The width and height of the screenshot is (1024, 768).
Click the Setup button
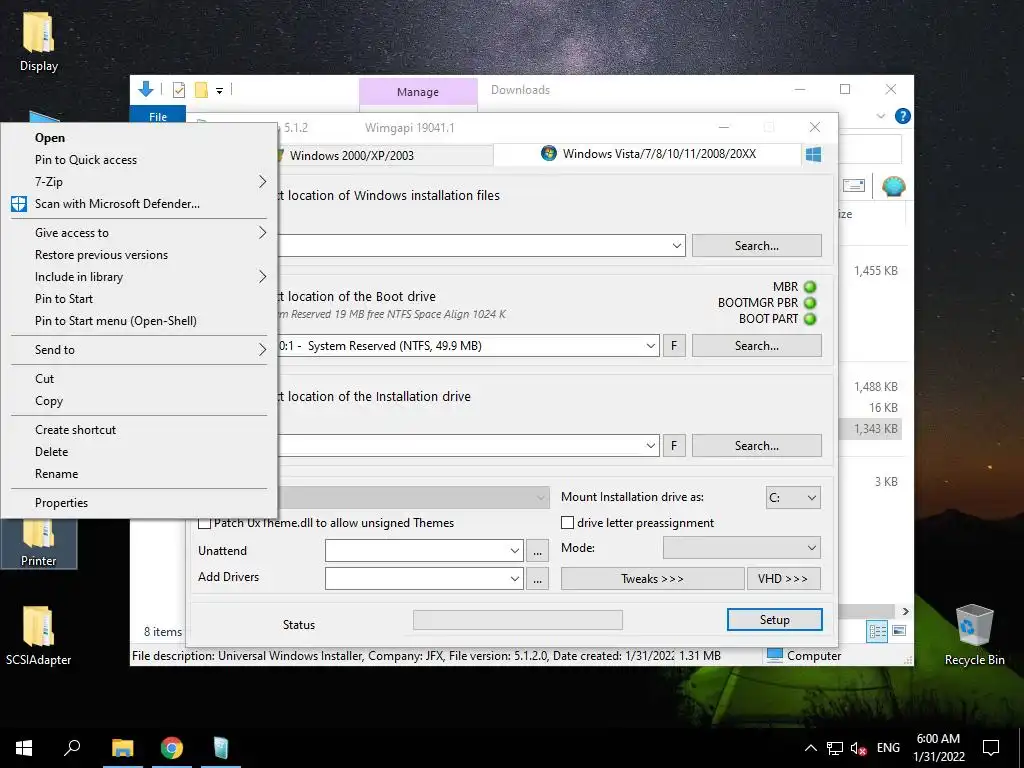coord(775,620)
